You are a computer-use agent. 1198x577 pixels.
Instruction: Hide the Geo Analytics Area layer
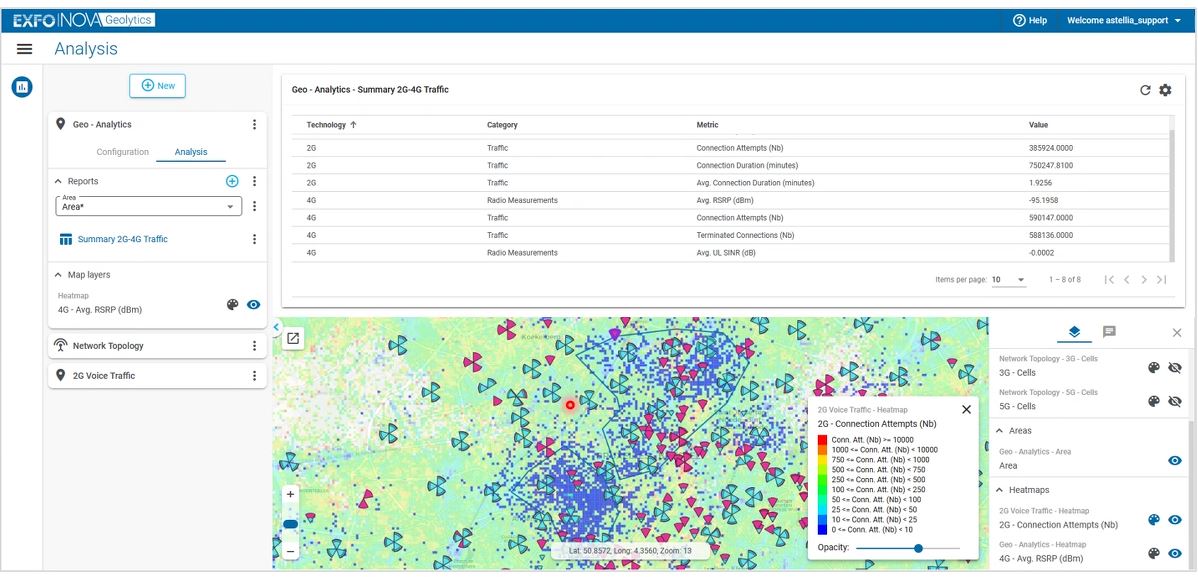pos(1175,460)
